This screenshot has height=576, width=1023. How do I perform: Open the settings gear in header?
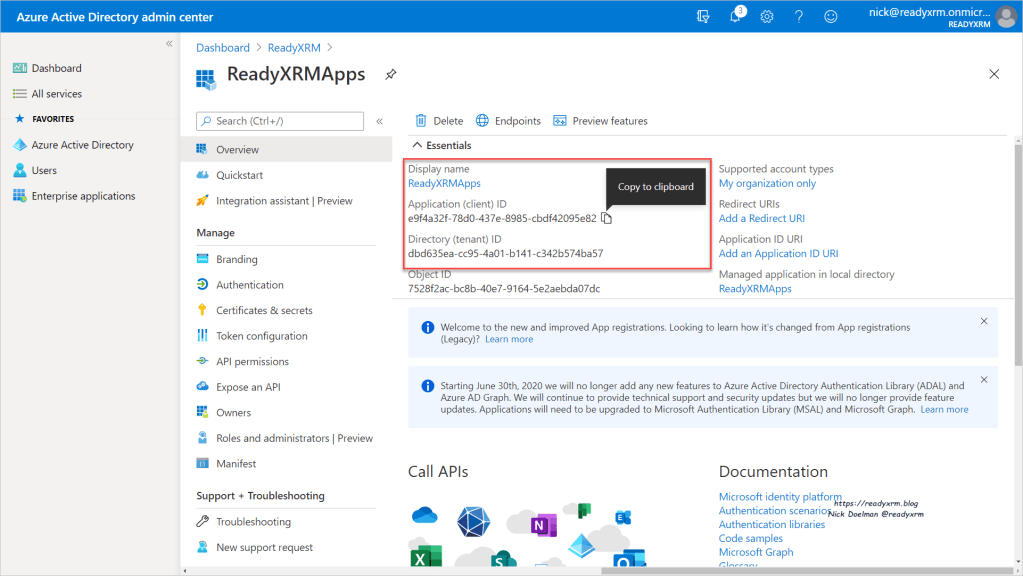[767, 17]
